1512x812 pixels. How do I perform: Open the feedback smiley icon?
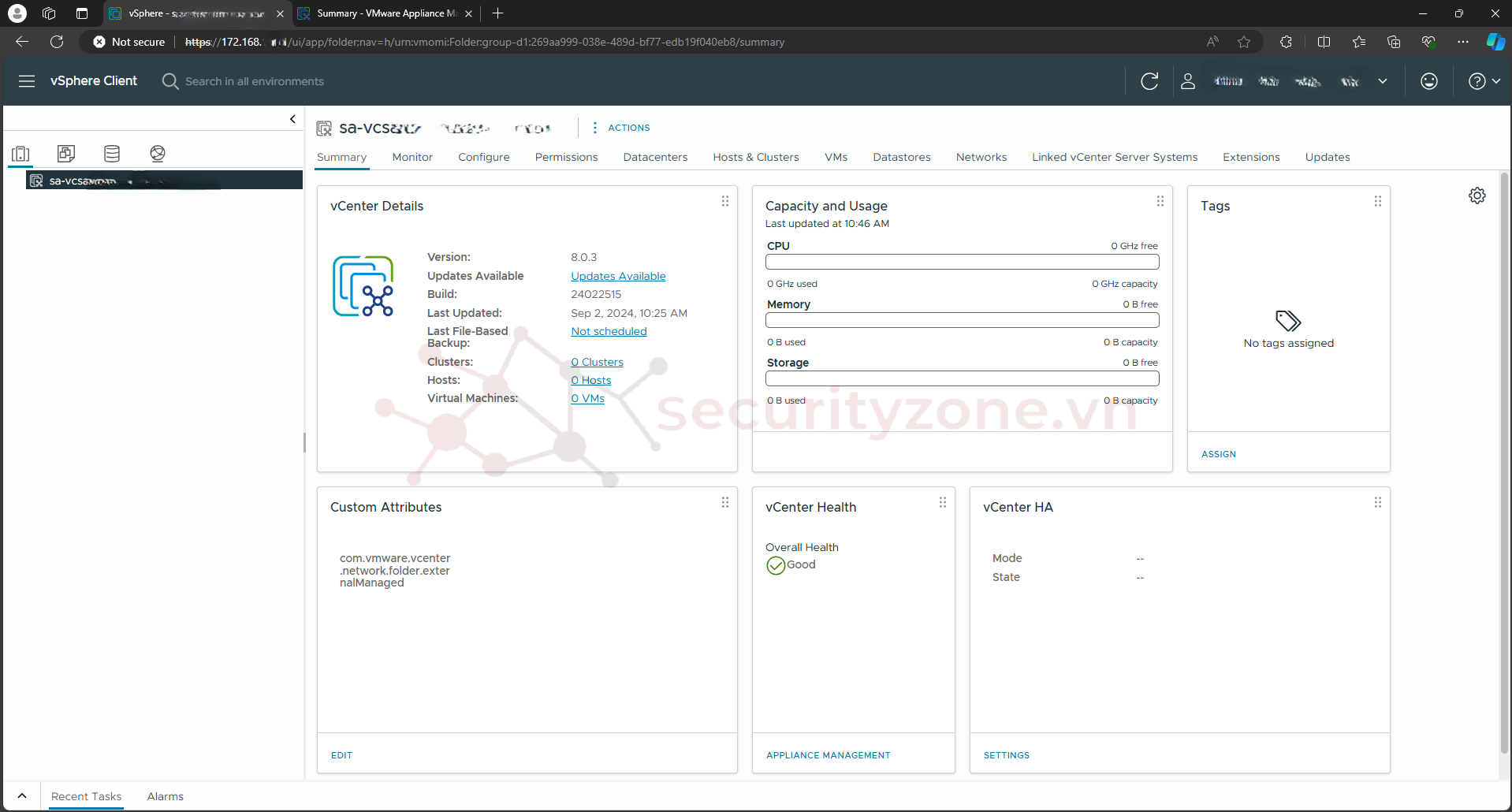point(1429,81)
